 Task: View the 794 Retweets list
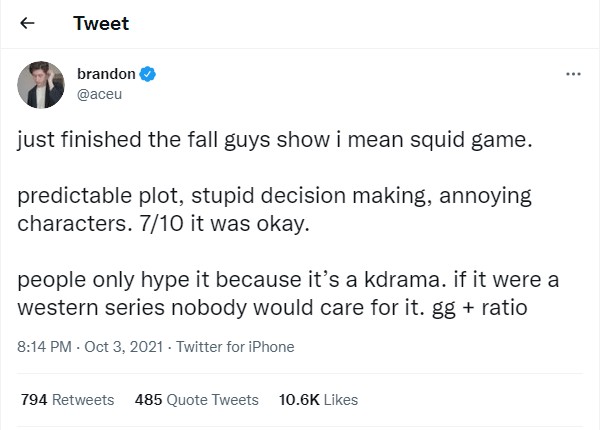(68, 400)
